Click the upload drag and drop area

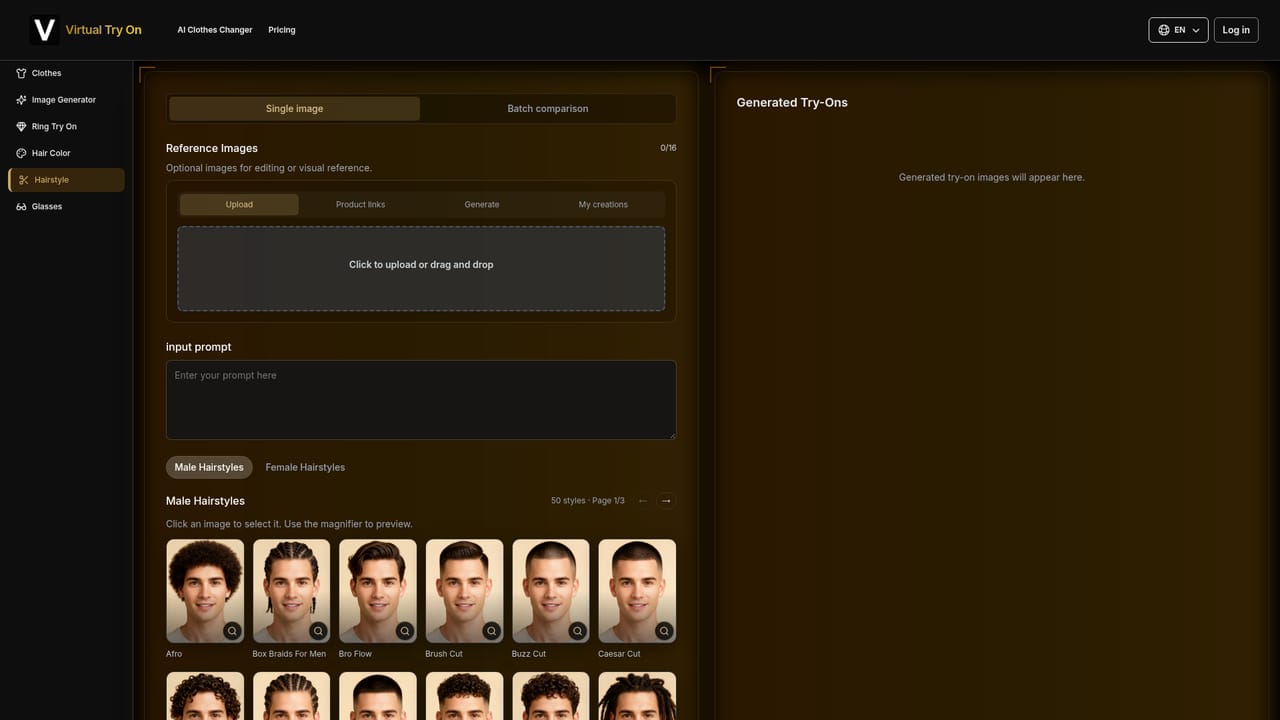(421, 268)
